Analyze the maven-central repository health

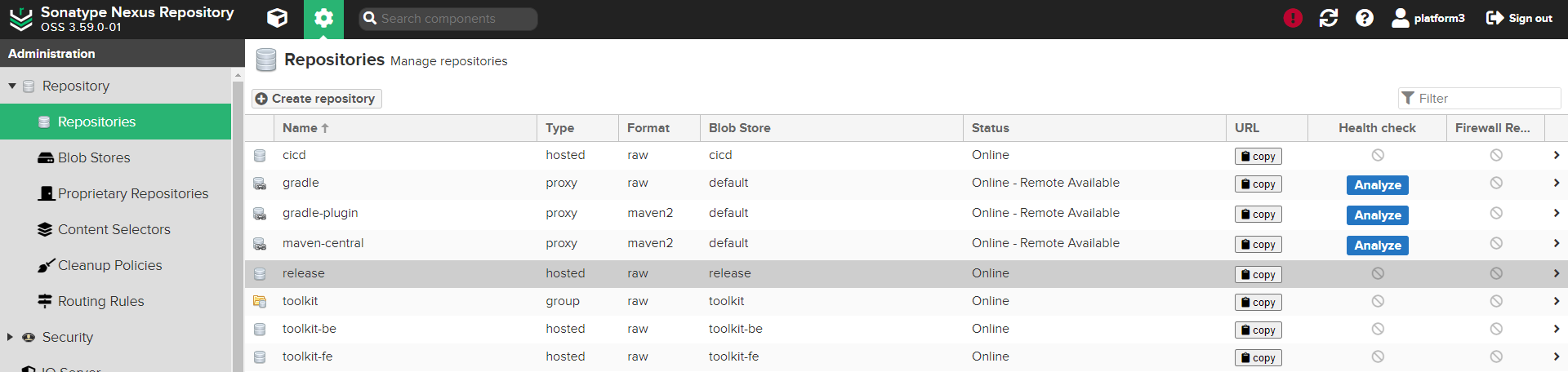pos(1377,246)
